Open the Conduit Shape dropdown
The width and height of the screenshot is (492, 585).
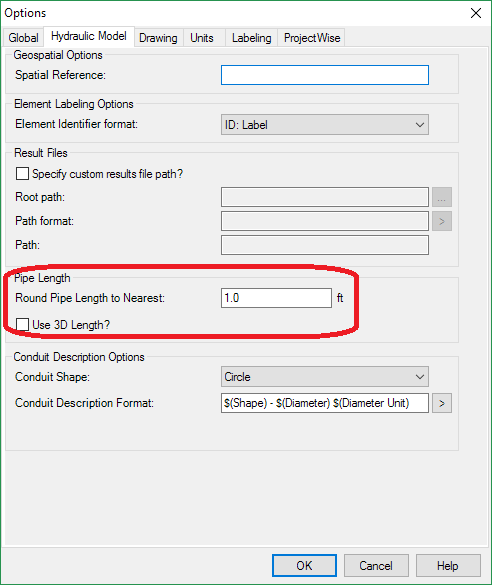tap(325, 377)
